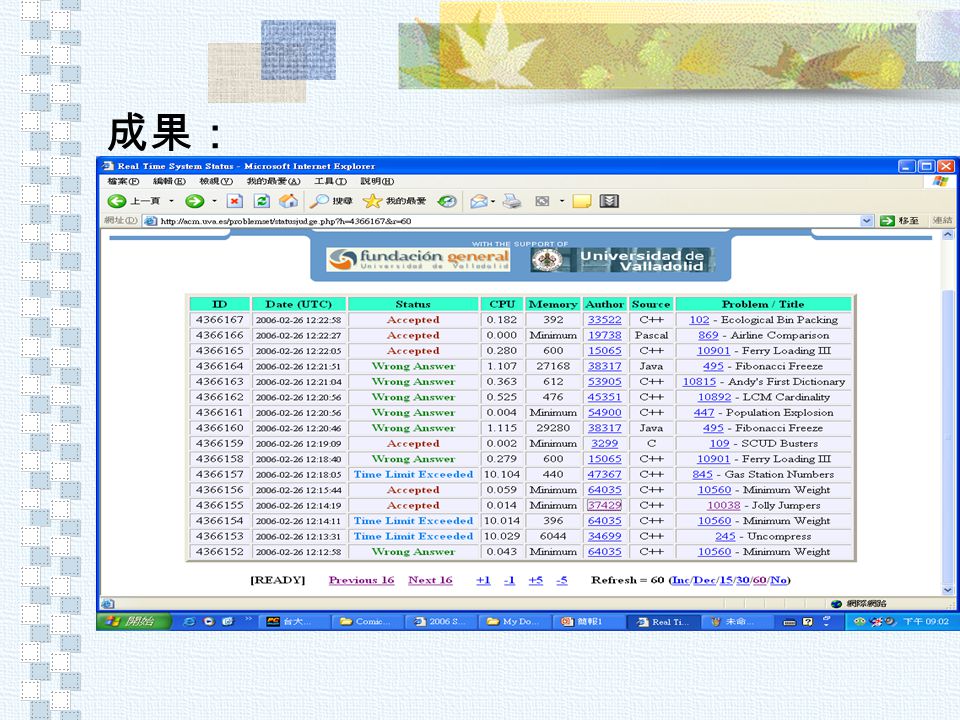Open author link 19738

[604, 336]
